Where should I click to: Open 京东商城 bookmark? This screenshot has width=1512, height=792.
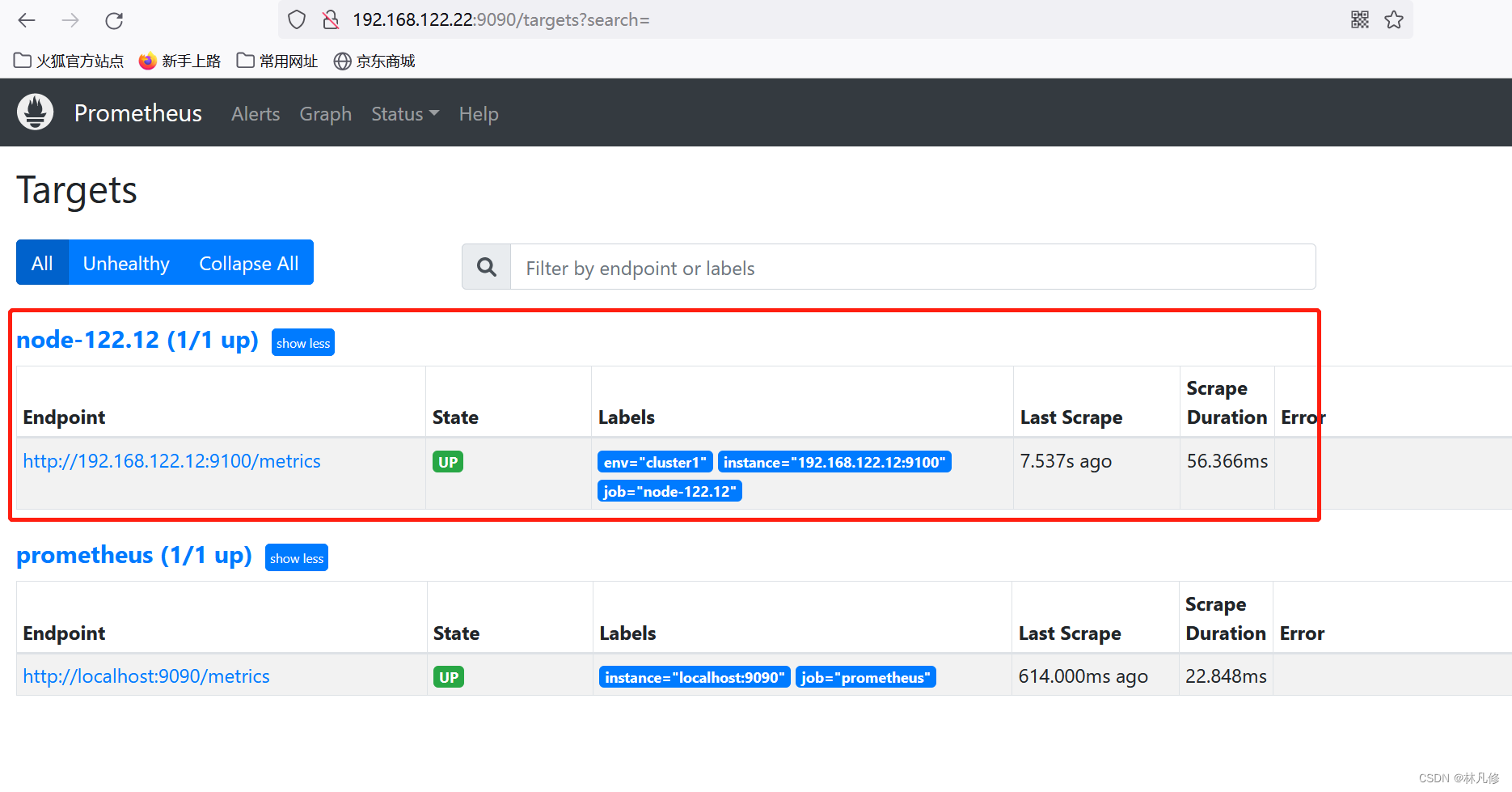[374, 61]
